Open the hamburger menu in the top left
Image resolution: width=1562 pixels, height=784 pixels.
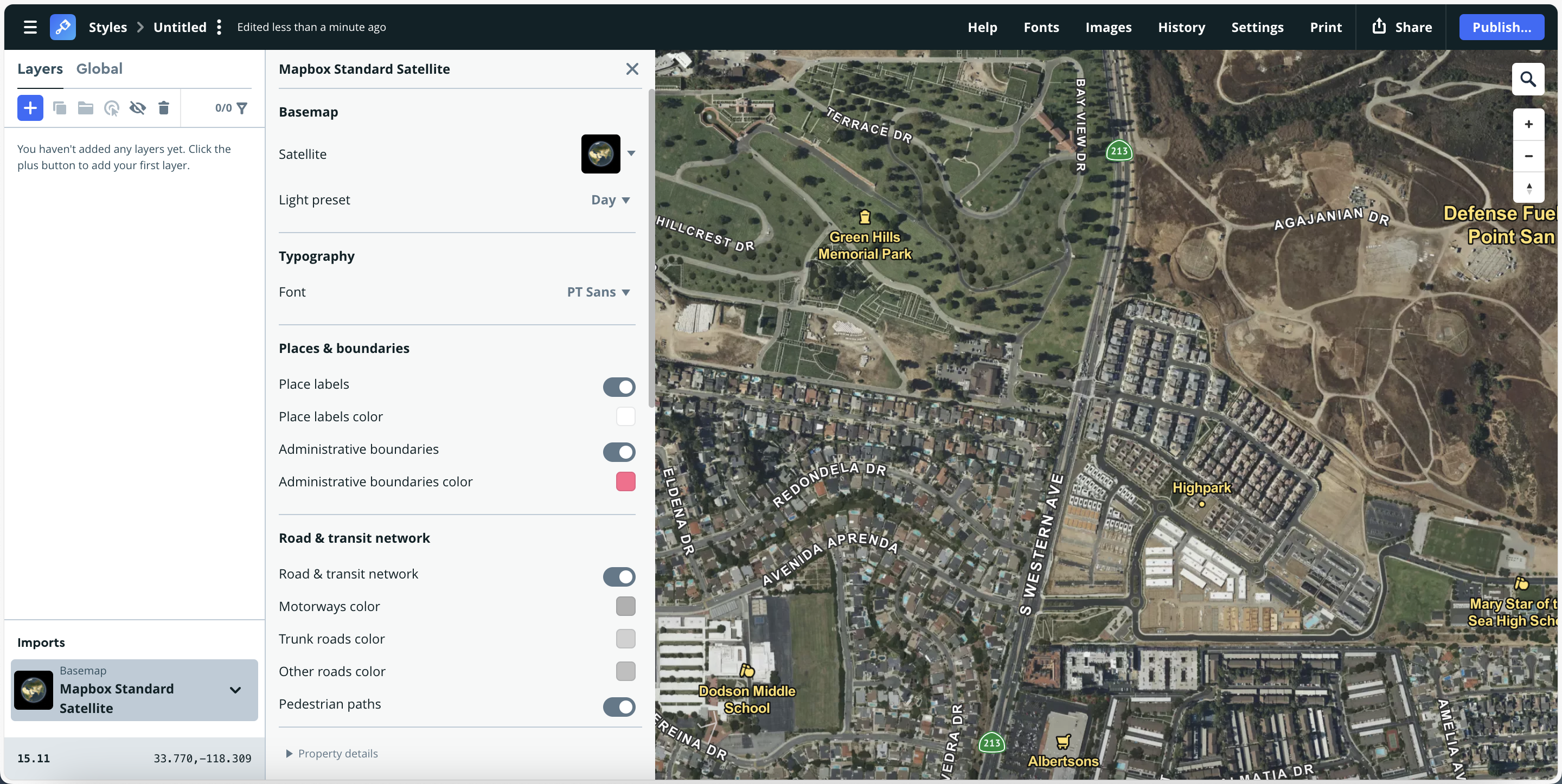[x=30, y=27]
